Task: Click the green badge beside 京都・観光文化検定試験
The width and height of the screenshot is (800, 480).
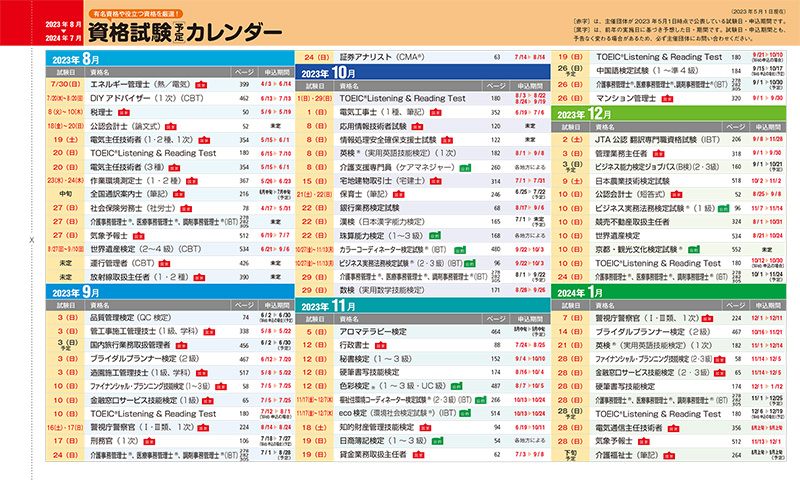Action: coord(693,249)
